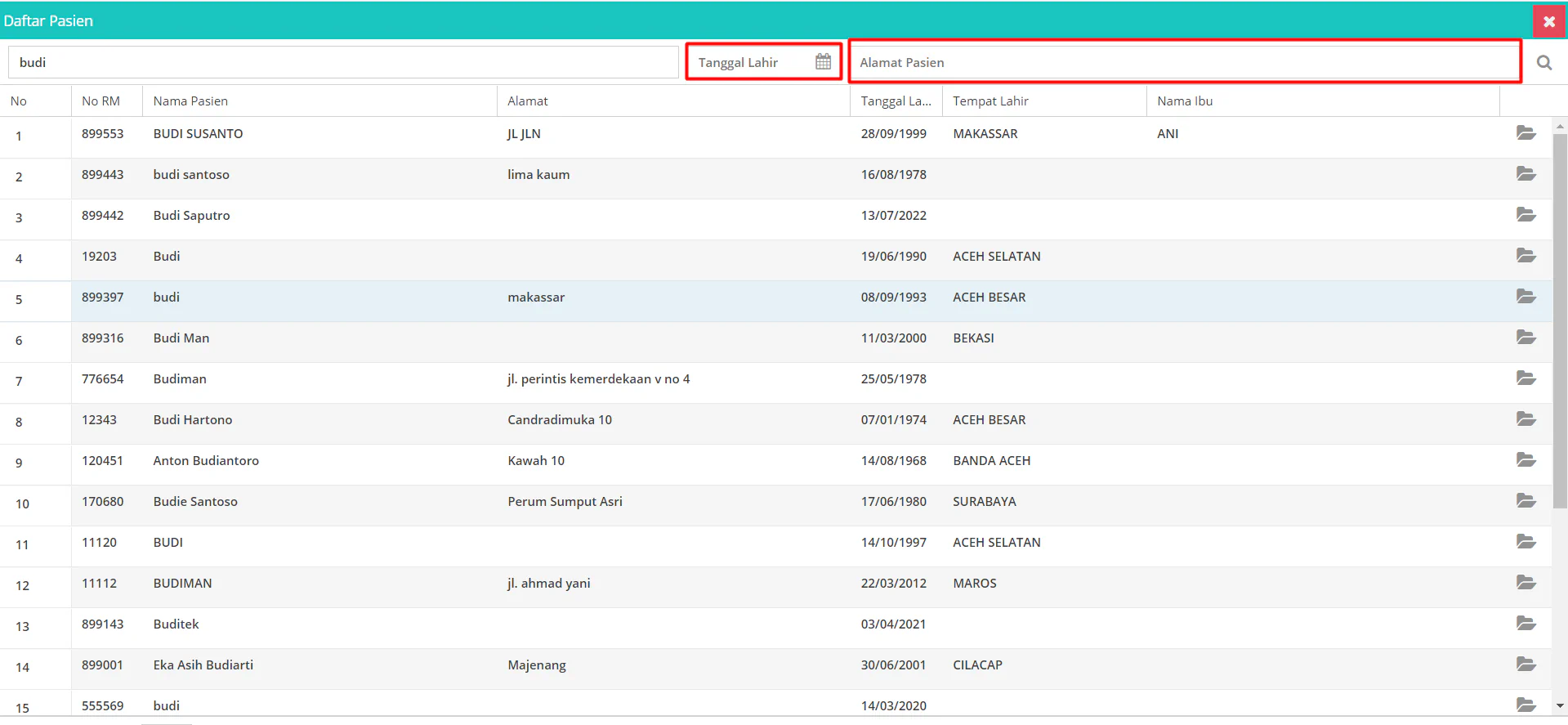The width and height of the screenshot is (1568, 725).
Task: Click address lima kaum
Action: (x=538, y=174)
